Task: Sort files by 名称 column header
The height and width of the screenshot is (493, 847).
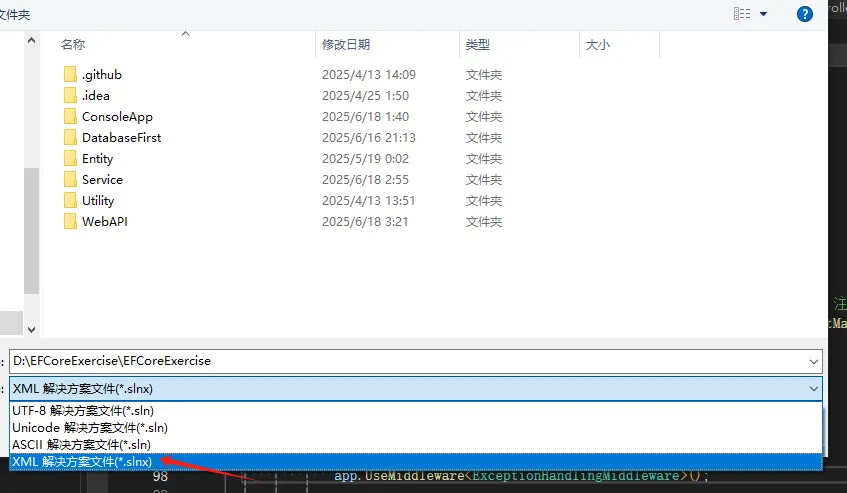Action: (73, 45)
